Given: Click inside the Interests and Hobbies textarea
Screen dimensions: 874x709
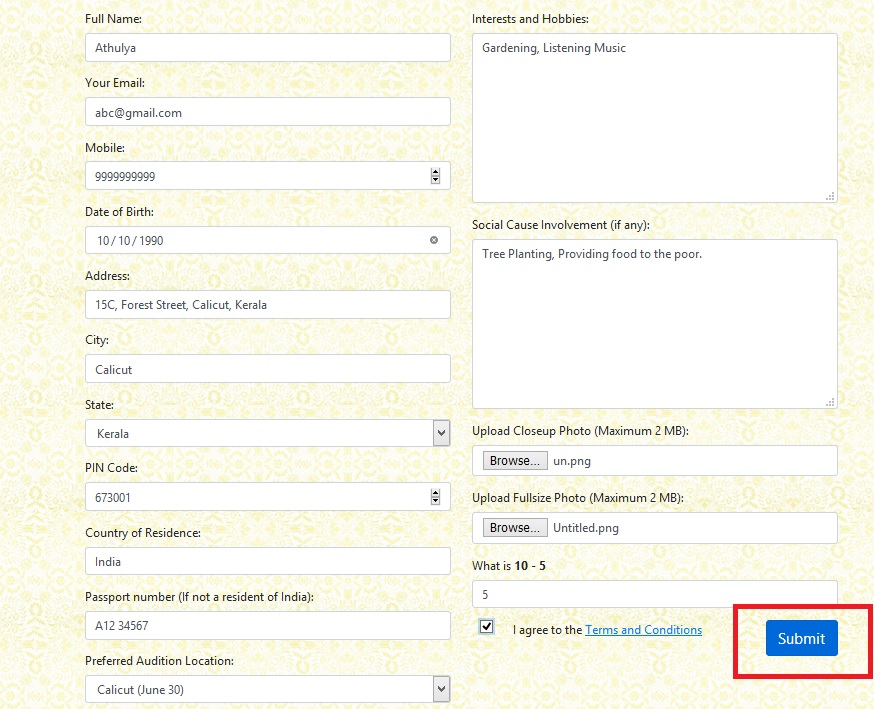Looking at the screenshot, I should point(654,118).
